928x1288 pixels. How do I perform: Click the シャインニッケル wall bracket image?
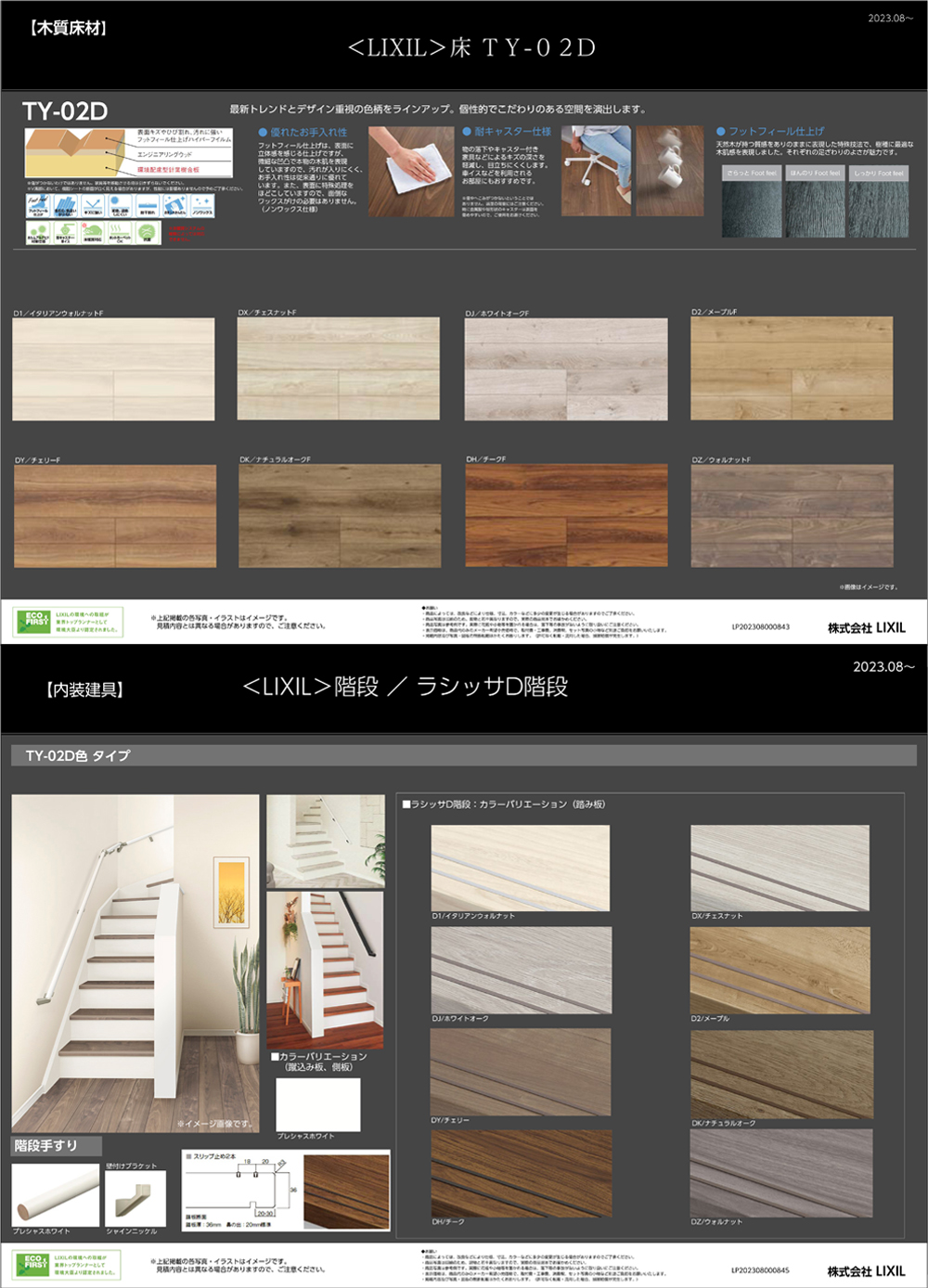coord(135,1198)
